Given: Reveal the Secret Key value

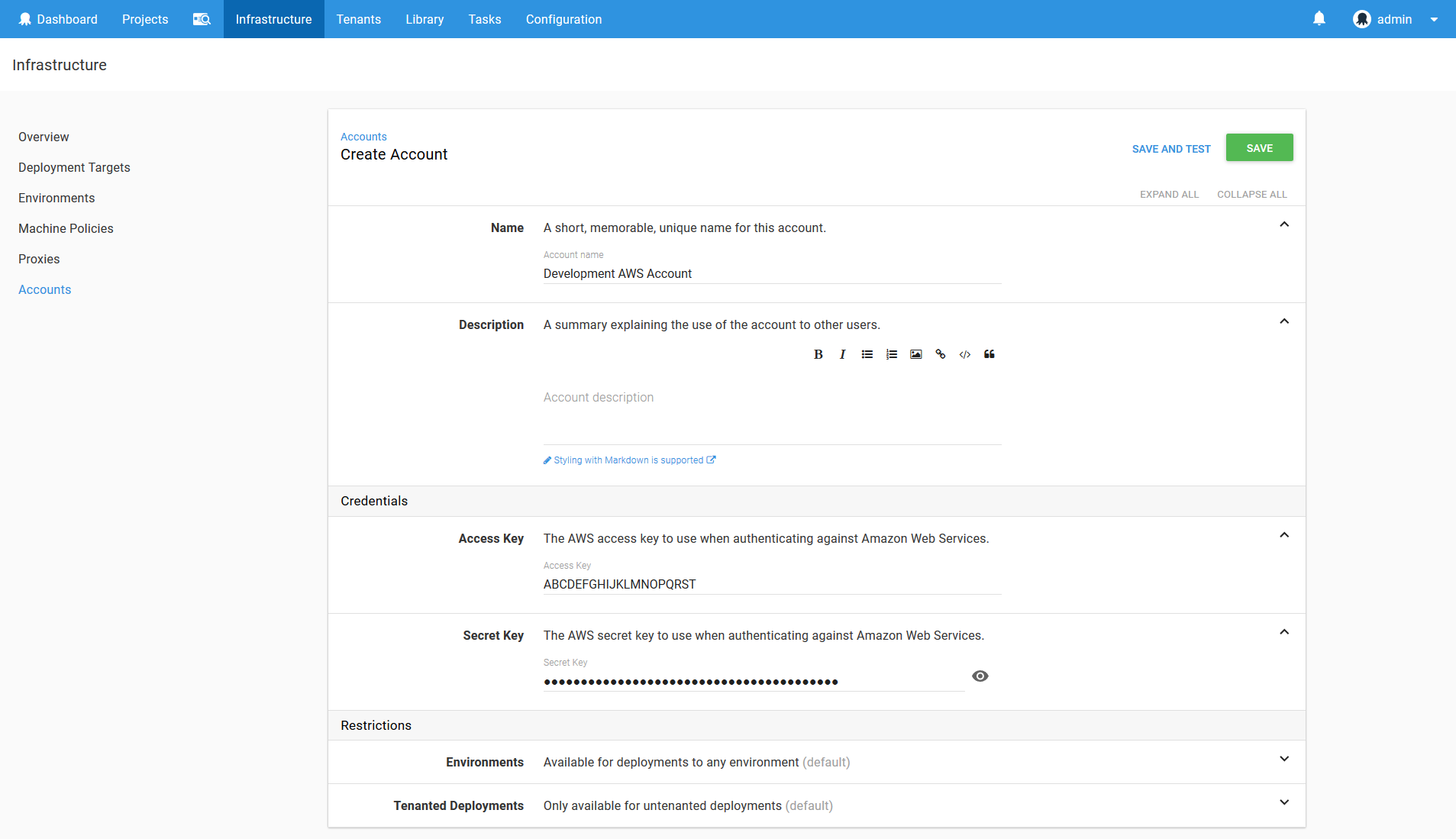Looking at the screenshot, I should click(980, 676).
